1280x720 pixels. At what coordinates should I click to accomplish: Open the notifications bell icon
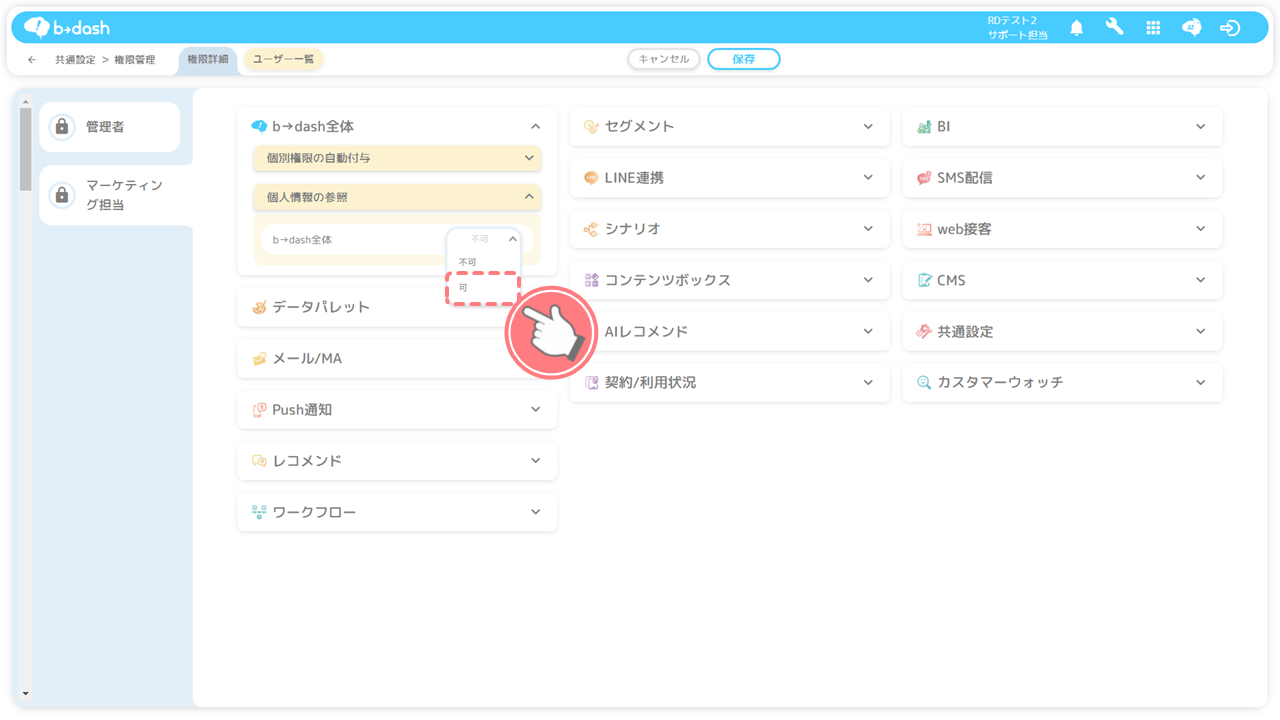click(1076, 28)
